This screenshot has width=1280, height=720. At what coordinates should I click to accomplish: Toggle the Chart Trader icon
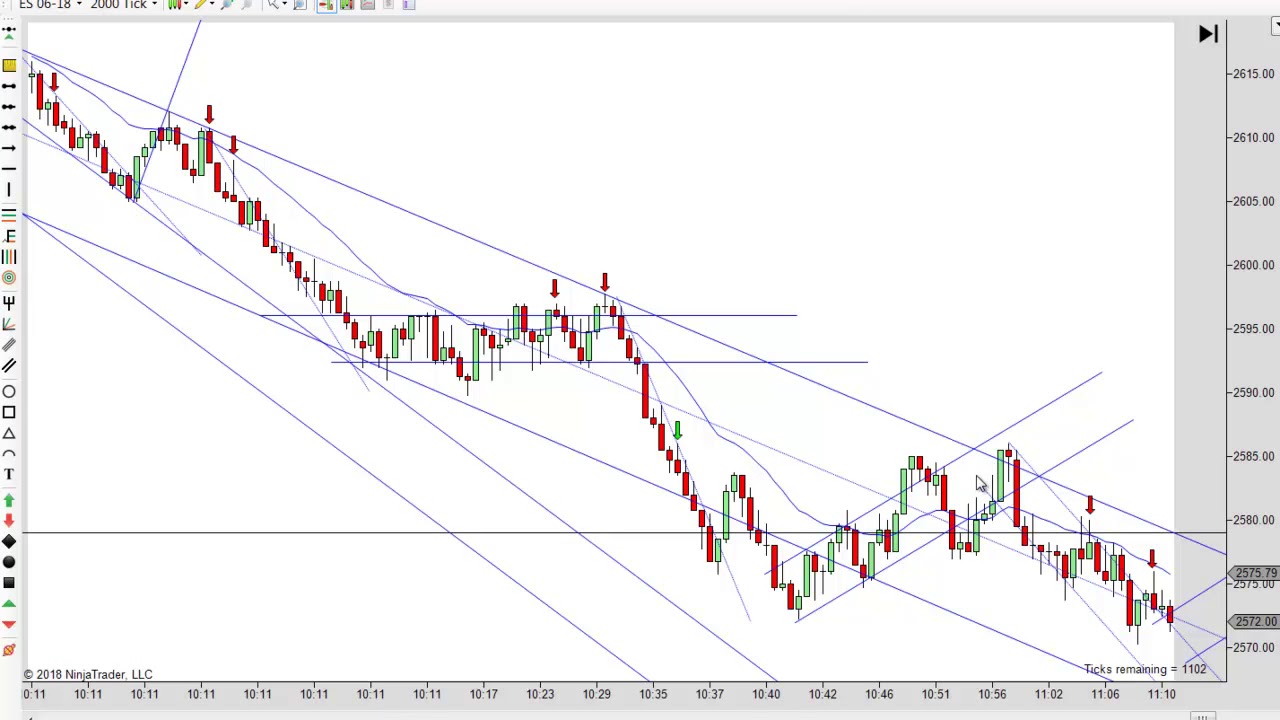click(325, 4)
